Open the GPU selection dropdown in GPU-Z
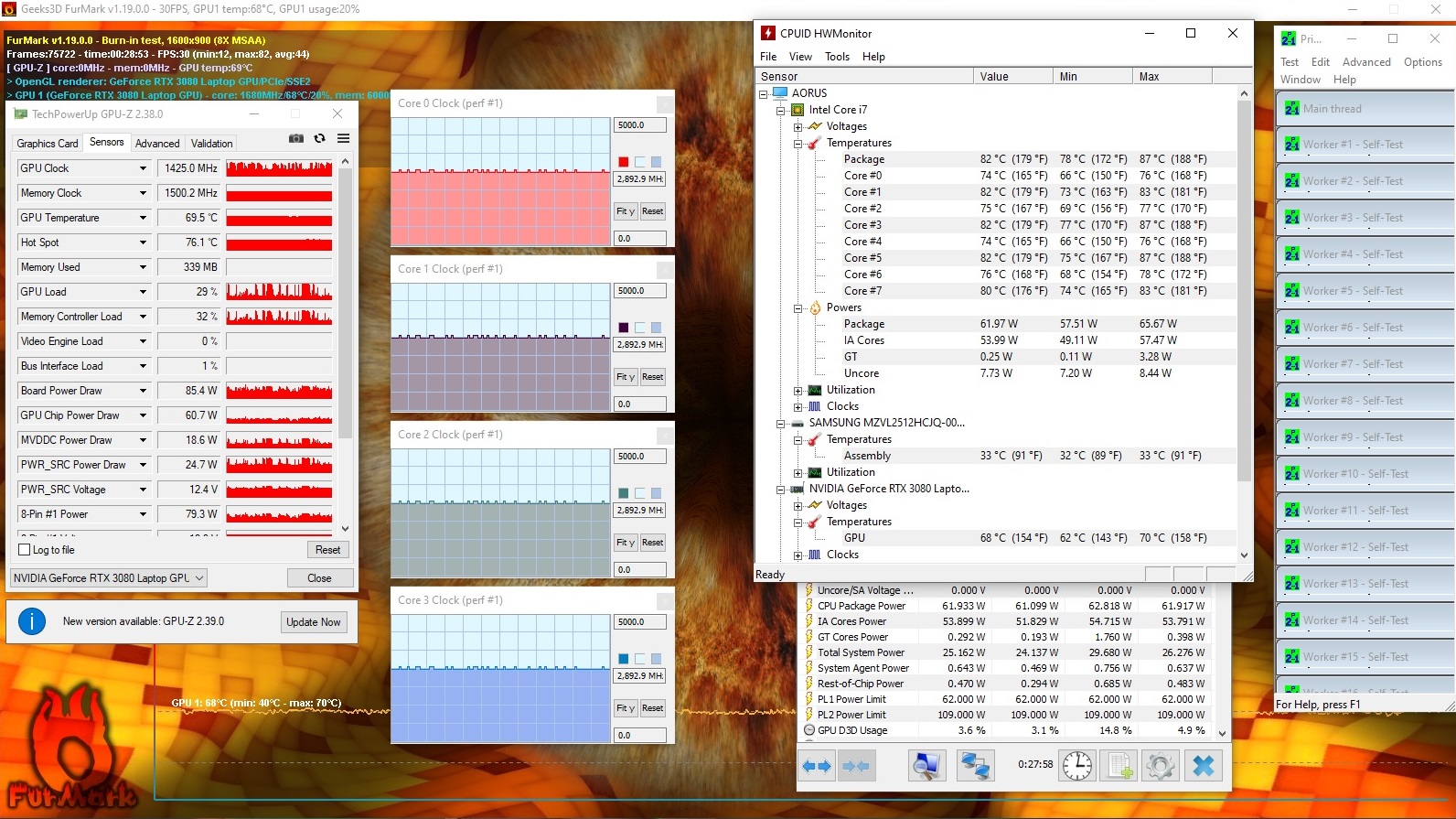 pos(109,578)
